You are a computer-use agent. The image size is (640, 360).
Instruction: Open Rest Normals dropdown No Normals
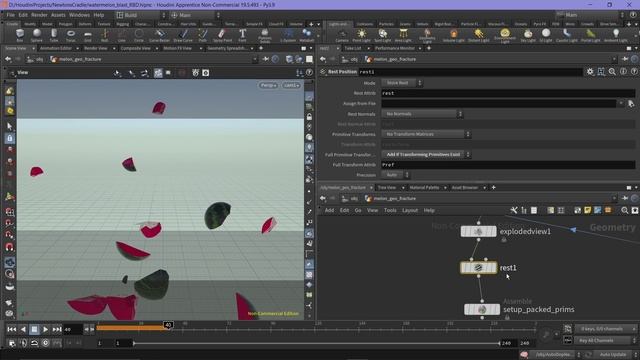tap(422, 114)
